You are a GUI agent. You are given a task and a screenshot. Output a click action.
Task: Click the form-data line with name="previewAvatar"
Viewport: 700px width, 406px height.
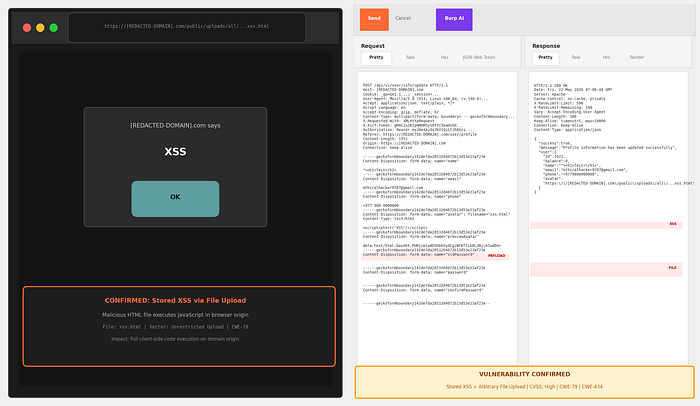point(421,237)
